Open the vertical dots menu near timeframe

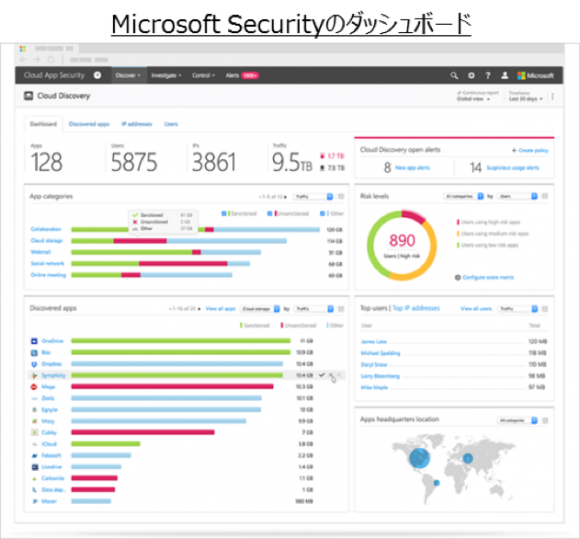(552, 96)
